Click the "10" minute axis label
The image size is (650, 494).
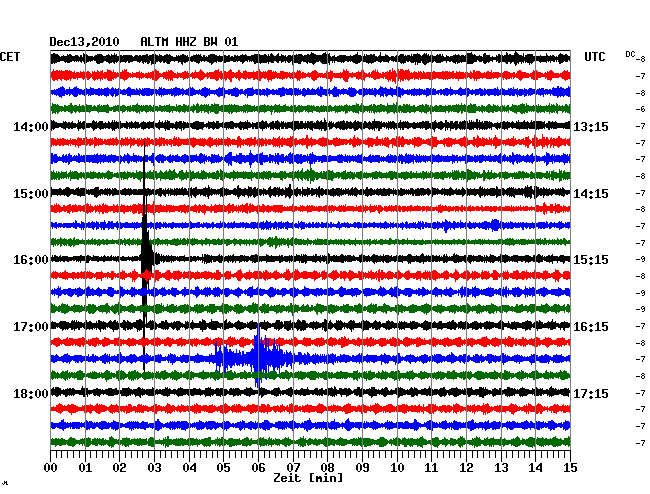click(397, 467)
